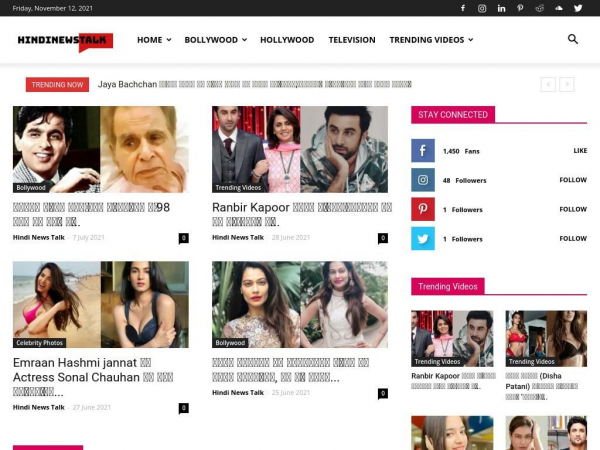
Task: Open the Jaya Bachchan trending headline
Action: pos(254,84)
